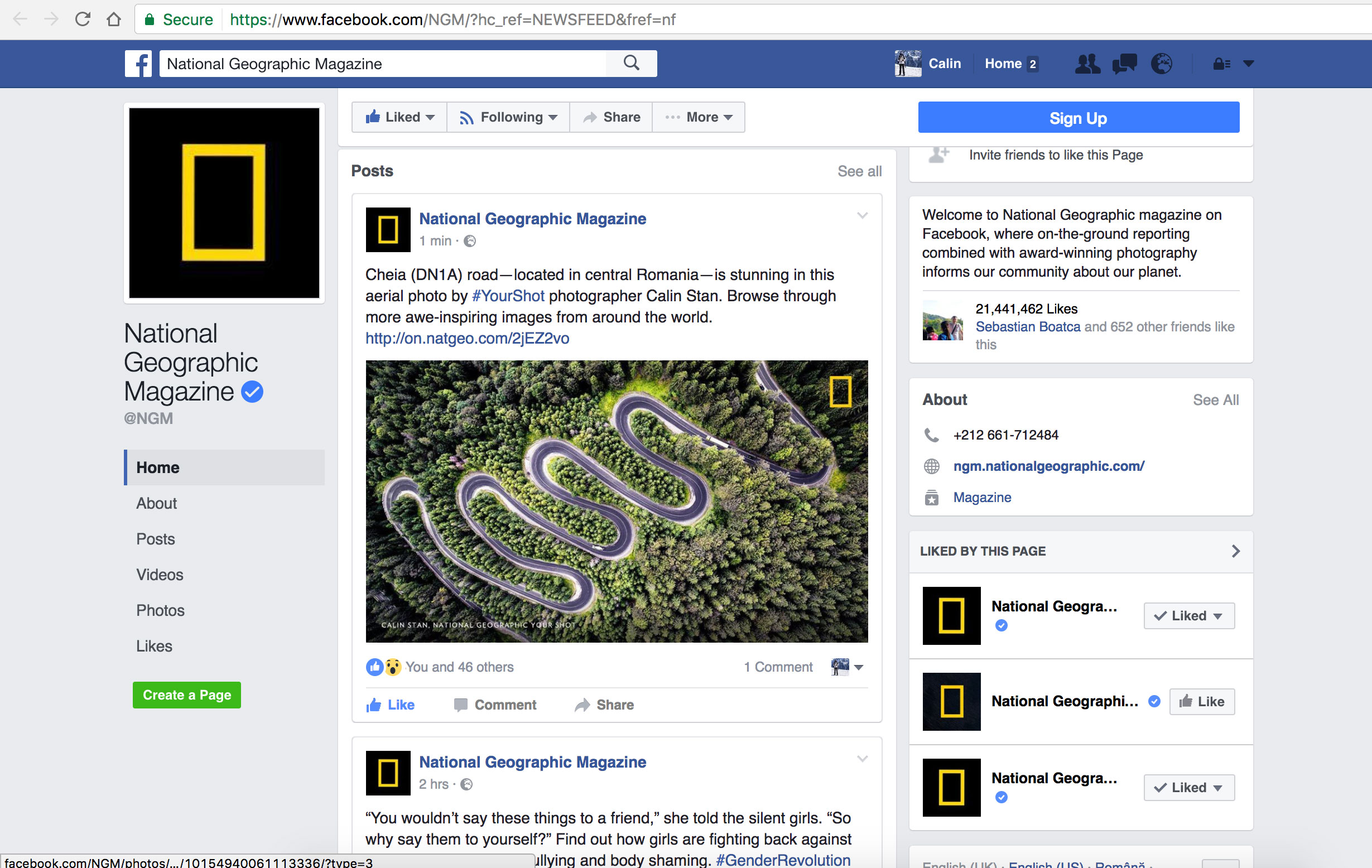The width and height of the screenshot is (1372, 868).
Task: Click the search magnifier button
Action: (631, 63)
